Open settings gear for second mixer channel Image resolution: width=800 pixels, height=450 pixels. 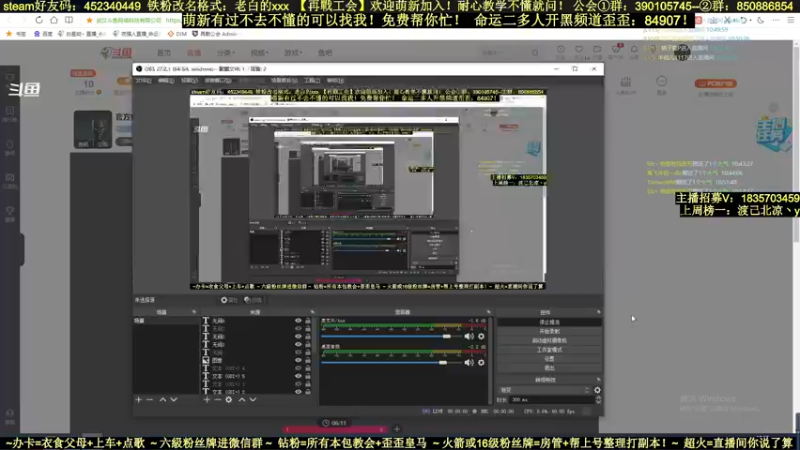481,363
